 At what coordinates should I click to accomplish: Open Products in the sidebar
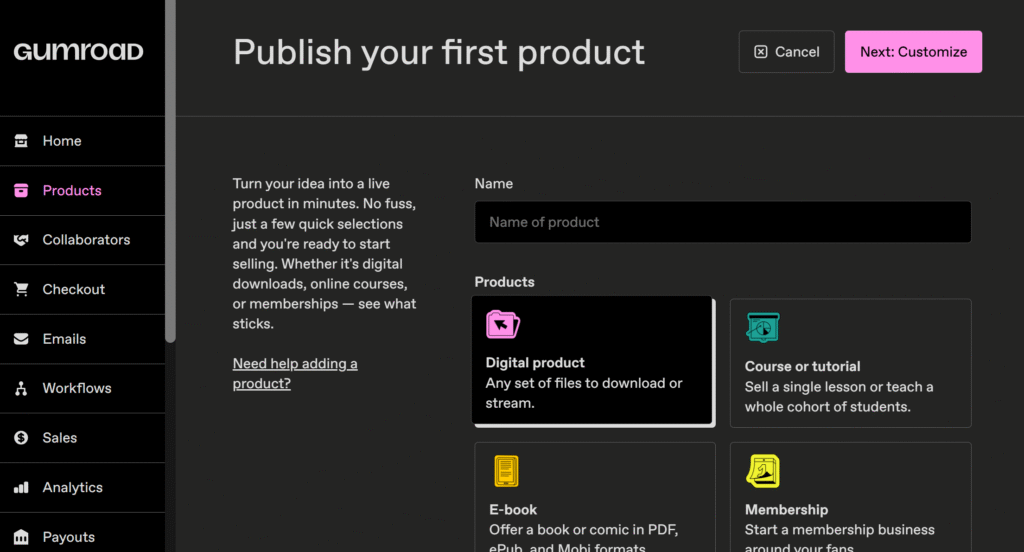pos(82,190)
